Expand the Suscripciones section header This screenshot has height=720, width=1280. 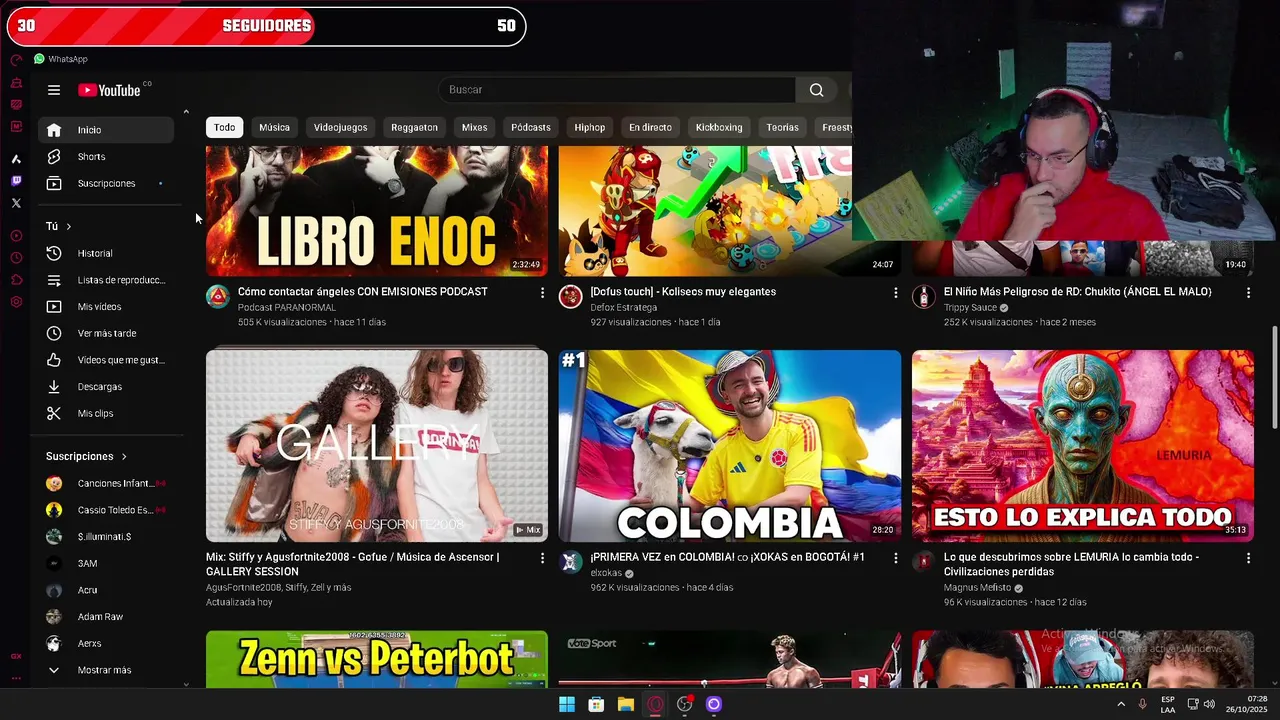87,457
